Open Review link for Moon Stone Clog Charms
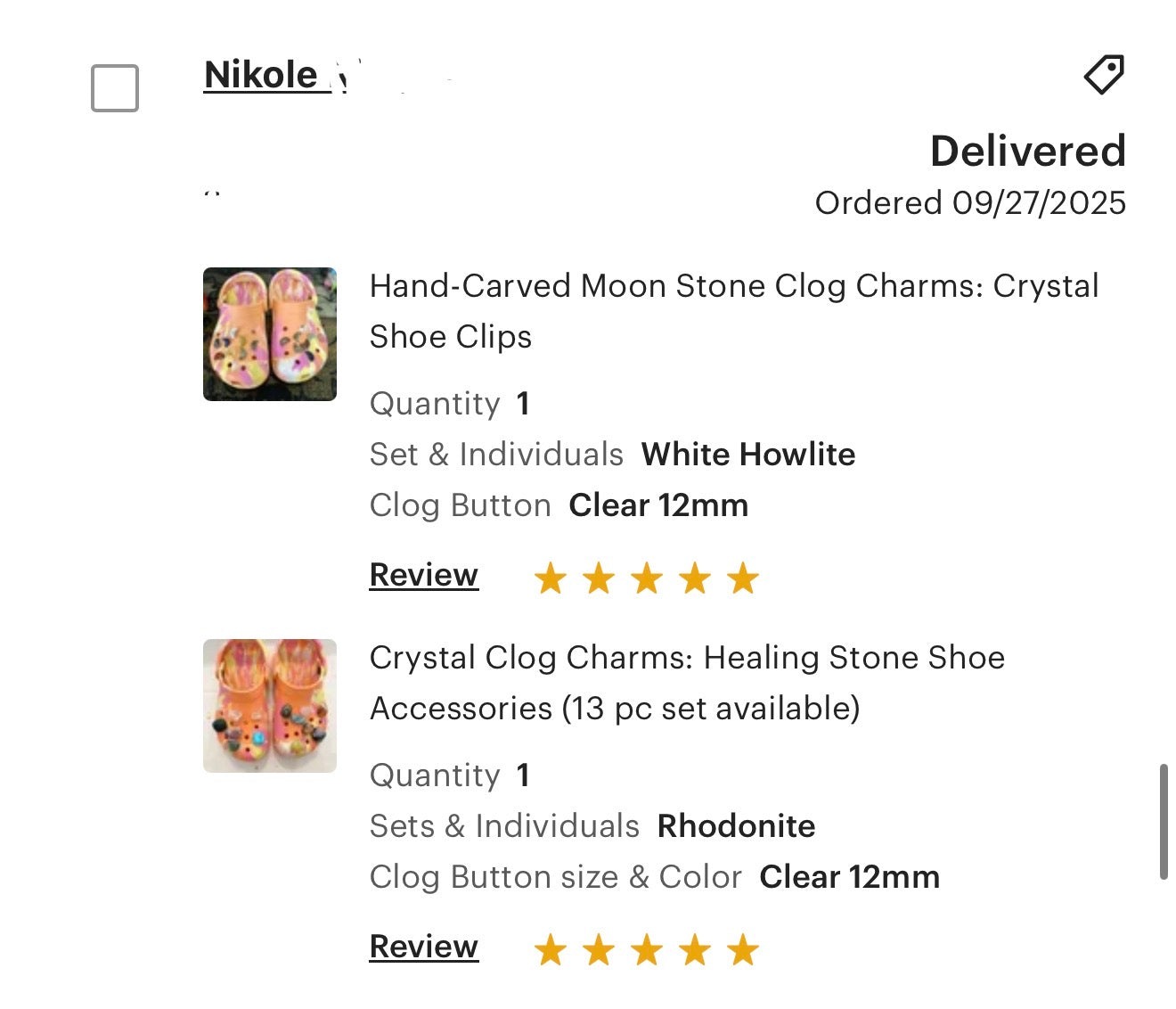 [424, 575]
